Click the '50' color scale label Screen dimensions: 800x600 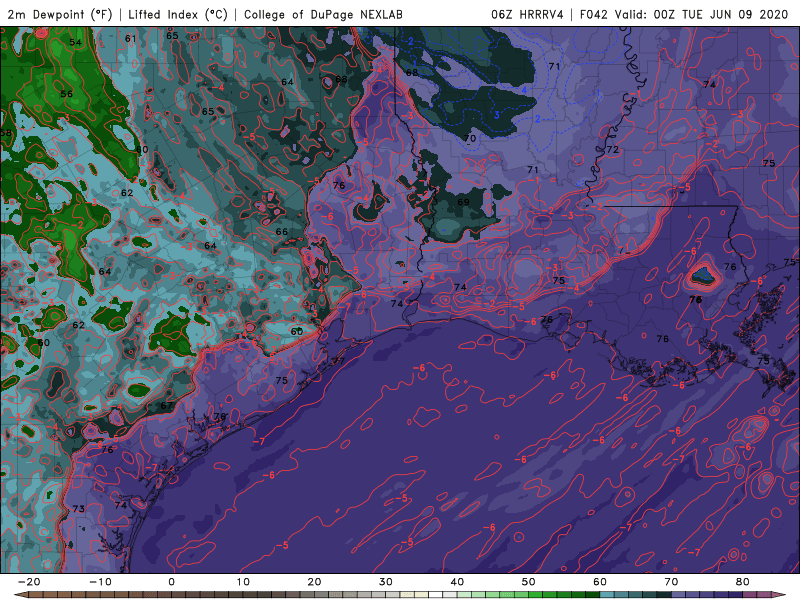tap(529, 582)
